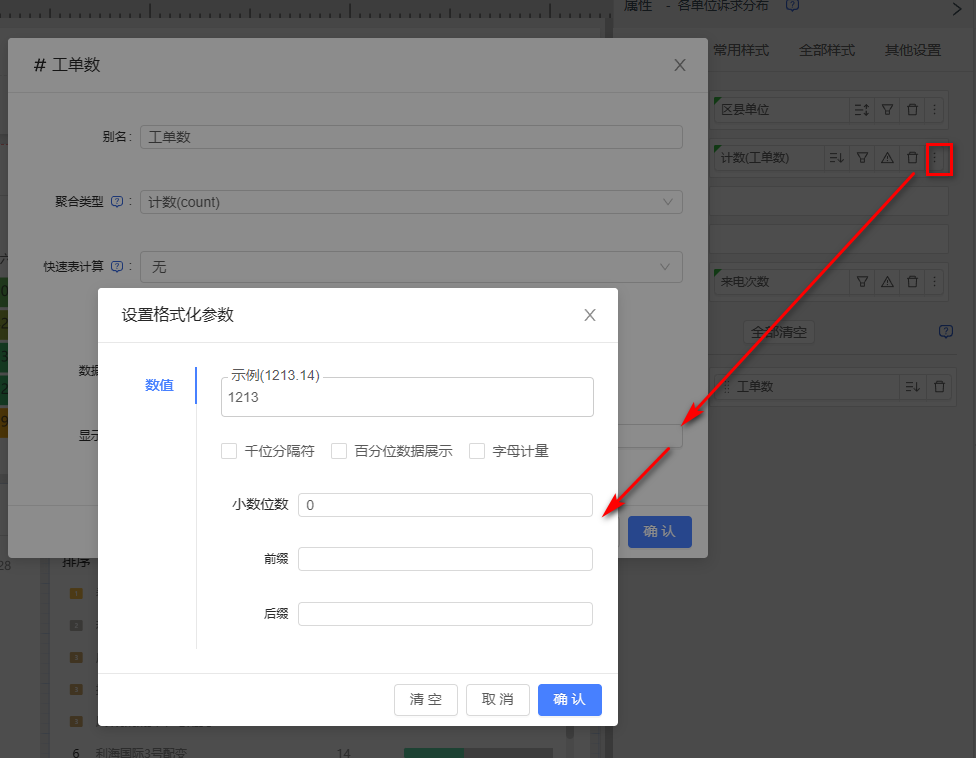Click into the 小数位数 input field
Screen dimensions: 976x758
coord(445,505)
